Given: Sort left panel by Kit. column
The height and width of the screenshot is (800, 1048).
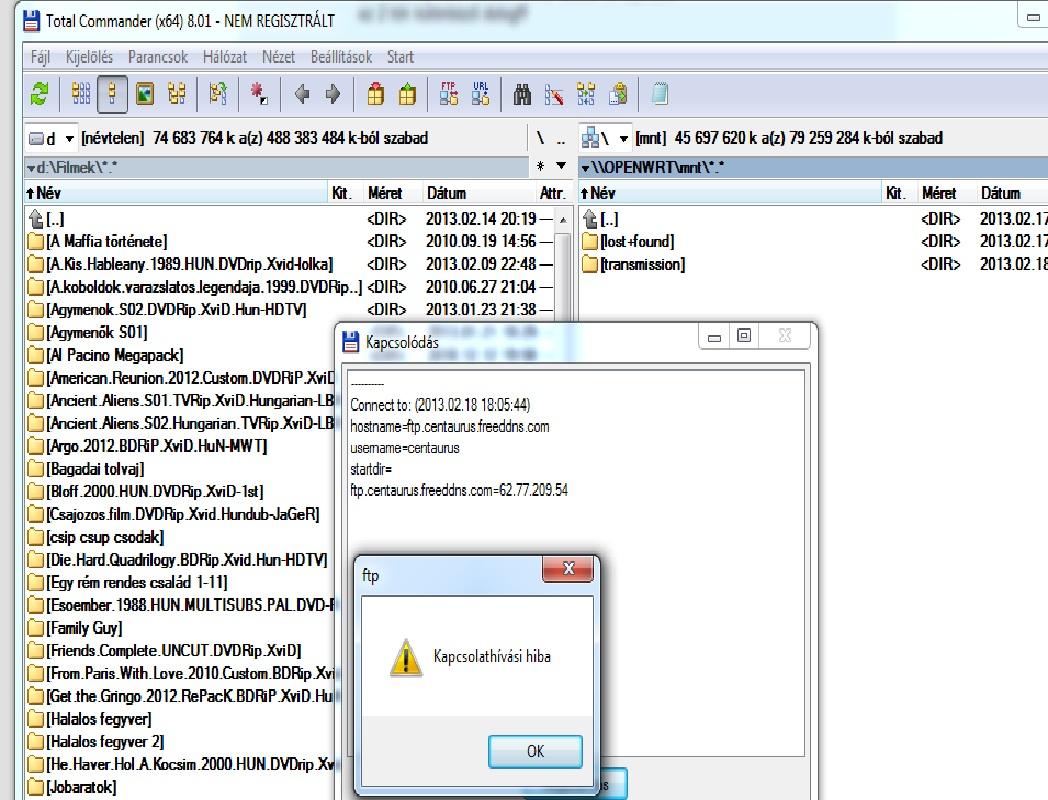Looking at the screenshot, I should pyautogui.click(x=344, y=193).
